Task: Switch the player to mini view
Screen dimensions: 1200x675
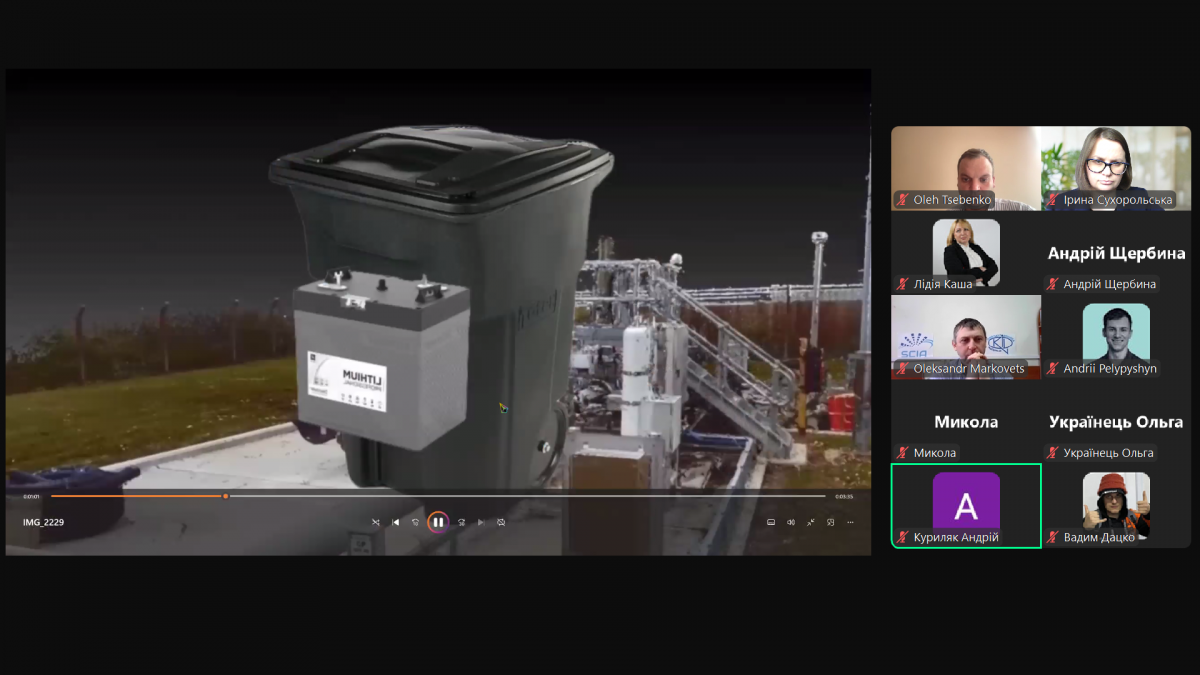Action: pos(831,522)
